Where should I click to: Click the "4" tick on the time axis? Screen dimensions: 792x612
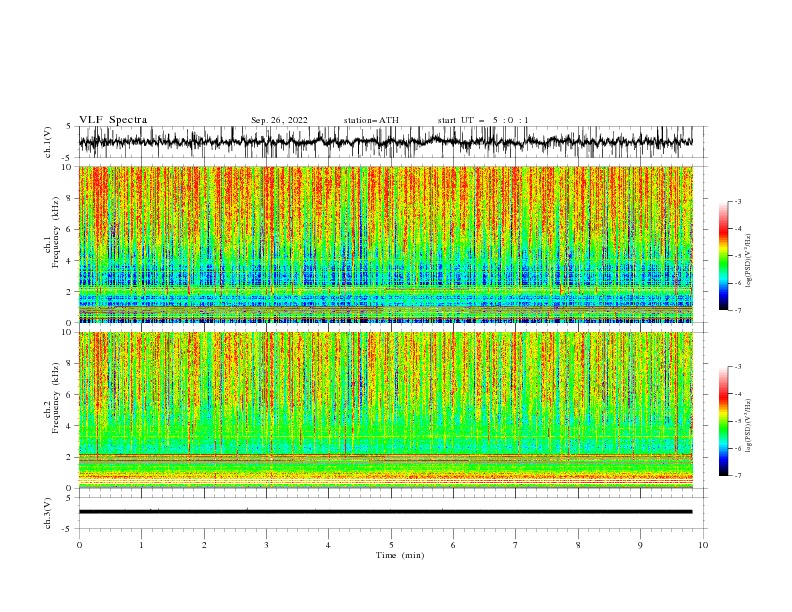[x=328, y=545]
